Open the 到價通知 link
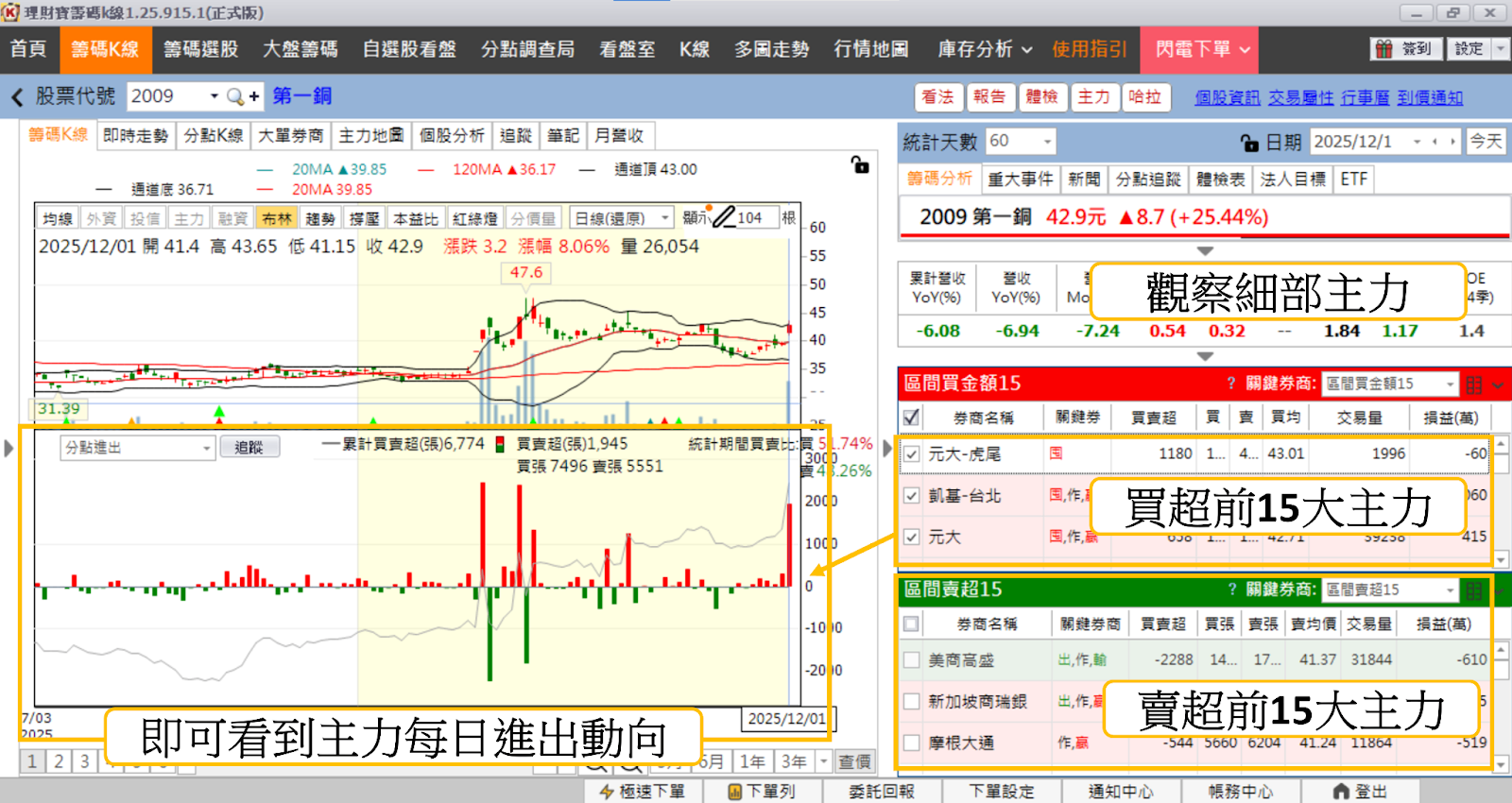The width and height of the screenshot is (1512, 803). pos(1430,98)
